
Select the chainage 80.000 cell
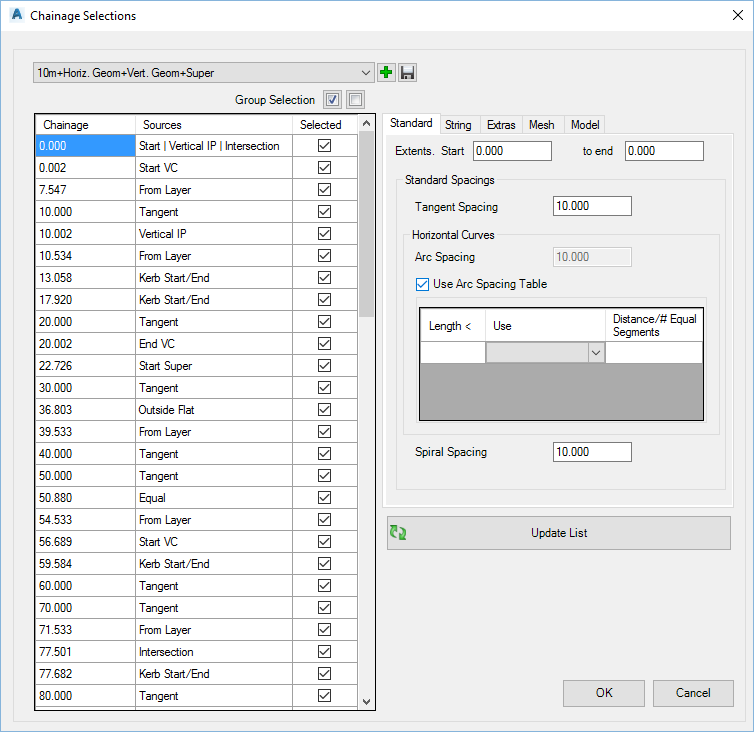[x=86, y=695]
